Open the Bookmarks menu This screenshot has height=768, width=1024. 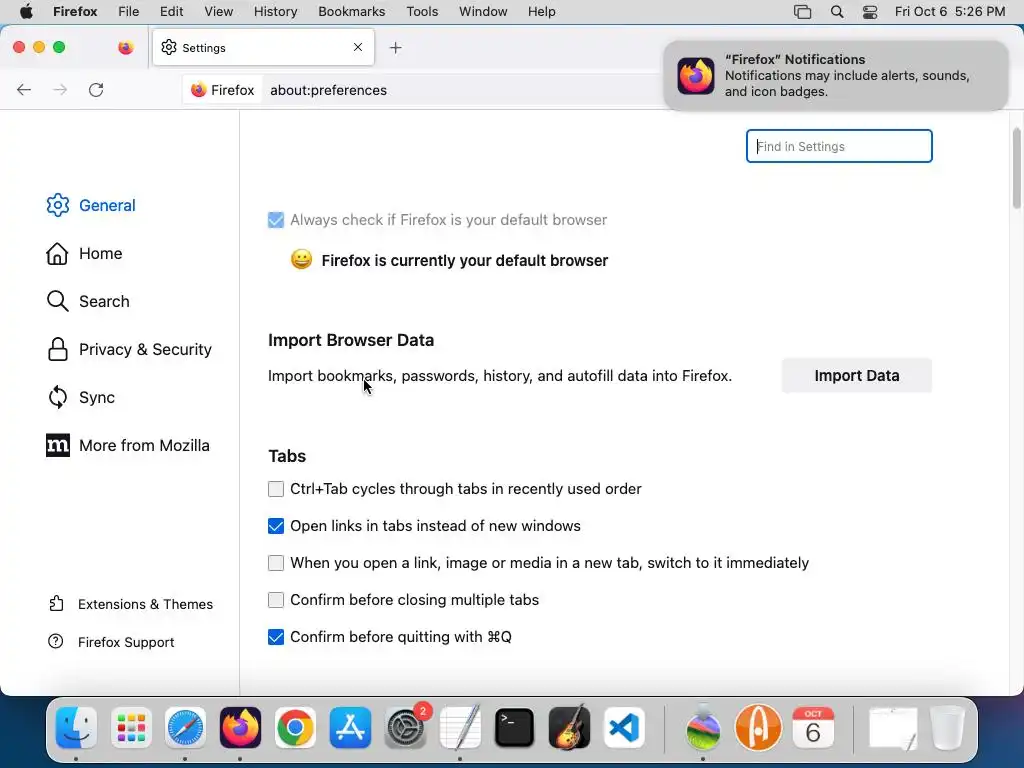(351, 12)
